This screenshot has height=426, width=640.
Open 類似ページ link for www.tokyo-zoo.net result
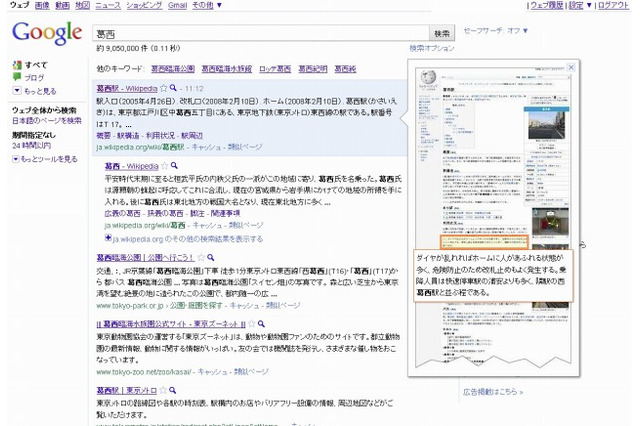pyautogui.click(x=251, y=372)
